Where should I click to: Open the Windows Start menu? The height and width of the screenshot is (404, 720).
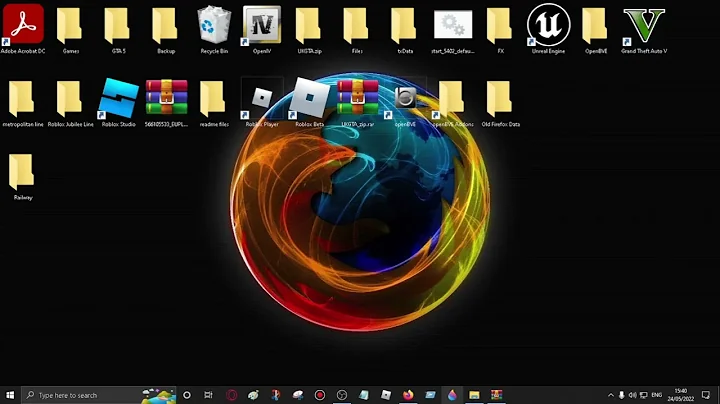coord(10,395)
